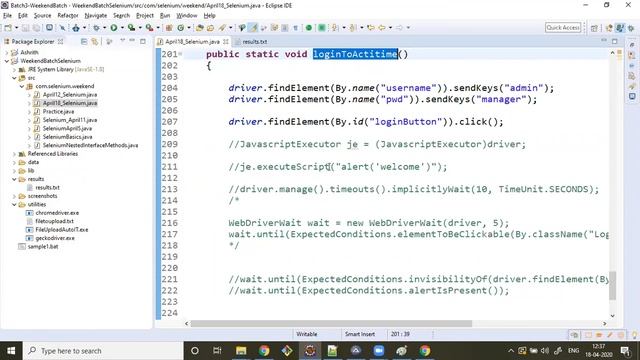Select the April18_Selenium.java editor tab
This screenshot has width=640, height=360.
(x=192, y=42)
